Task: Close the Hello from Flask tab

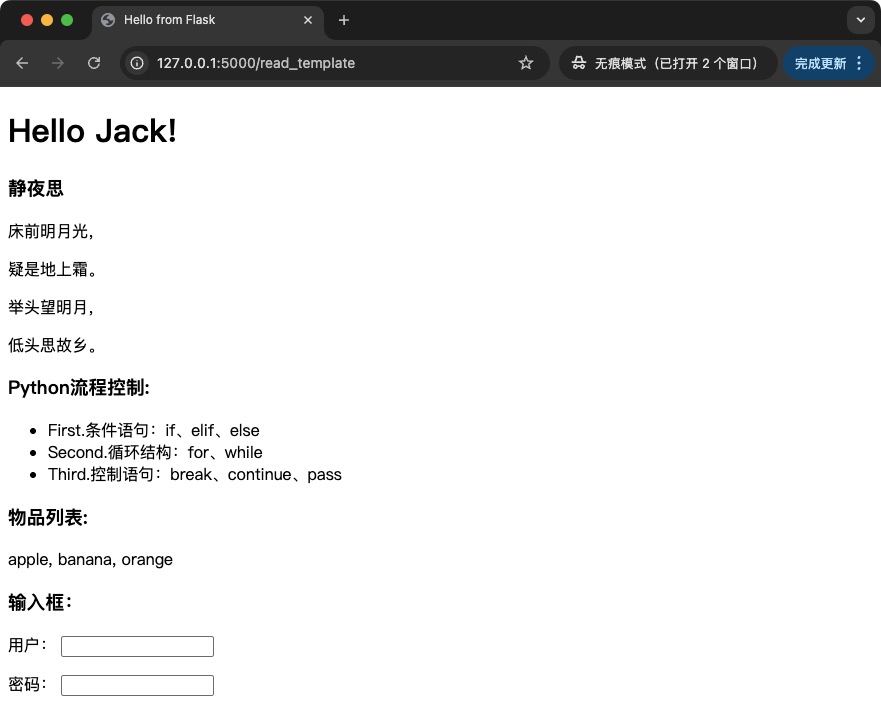Action: pos(308,20)
